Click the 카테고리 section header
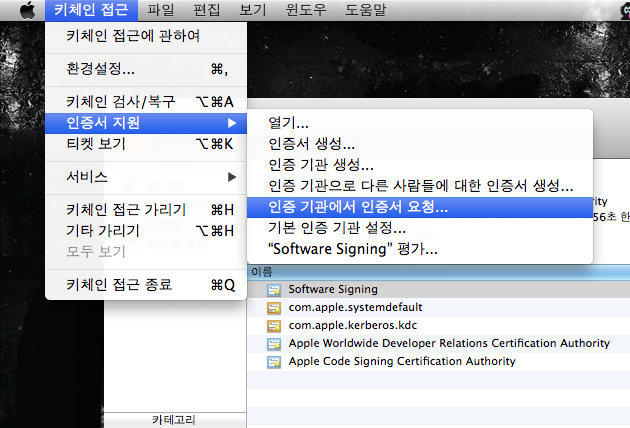630x428 pixels. coord(175,420)
